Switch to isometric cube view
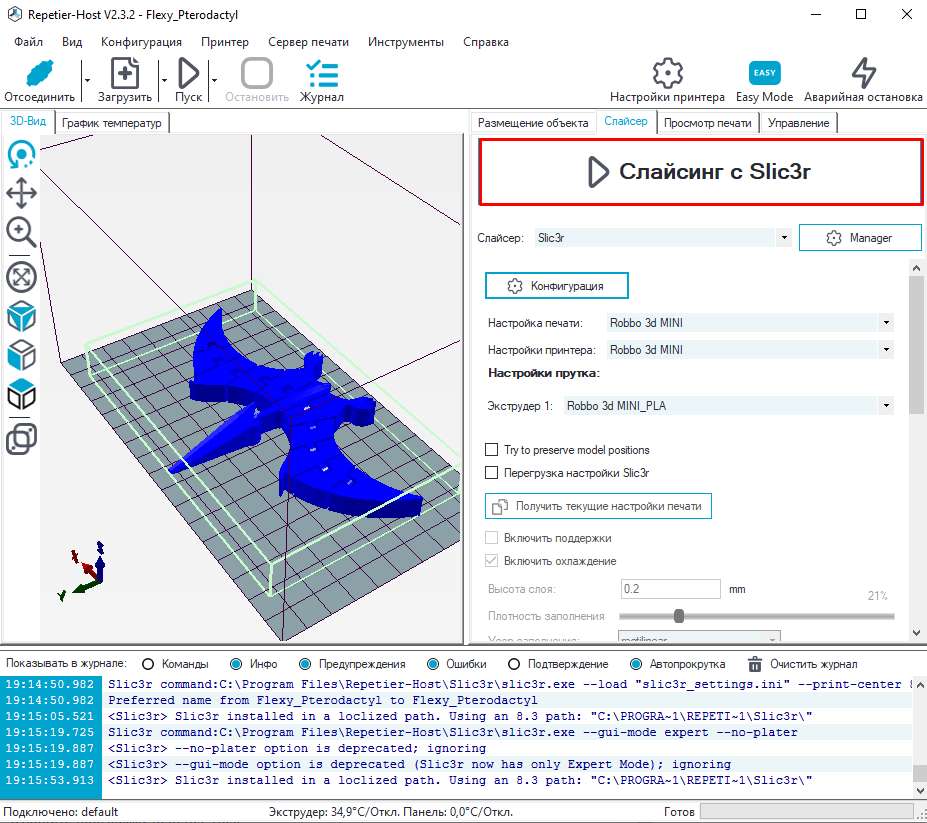This screenshot has height=823, width=927. click(x=21, y=316)
